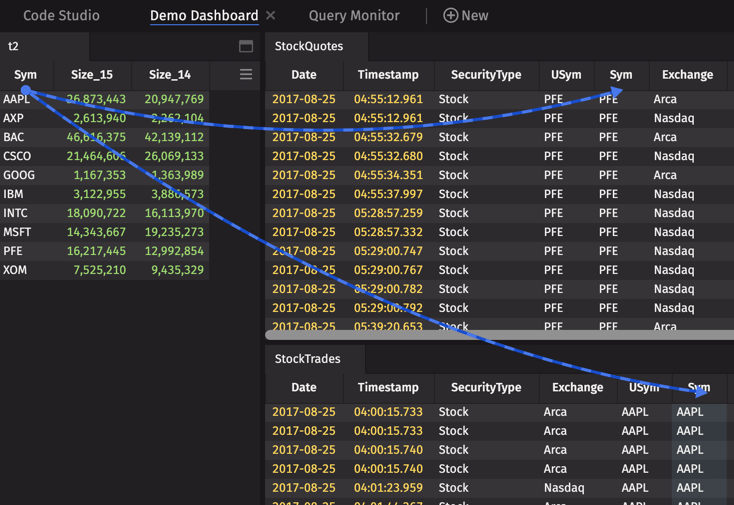This screenshot has height=505, width=734.
Task: Click the Exchange header in StockQuotes
Action: click(687, 75)
